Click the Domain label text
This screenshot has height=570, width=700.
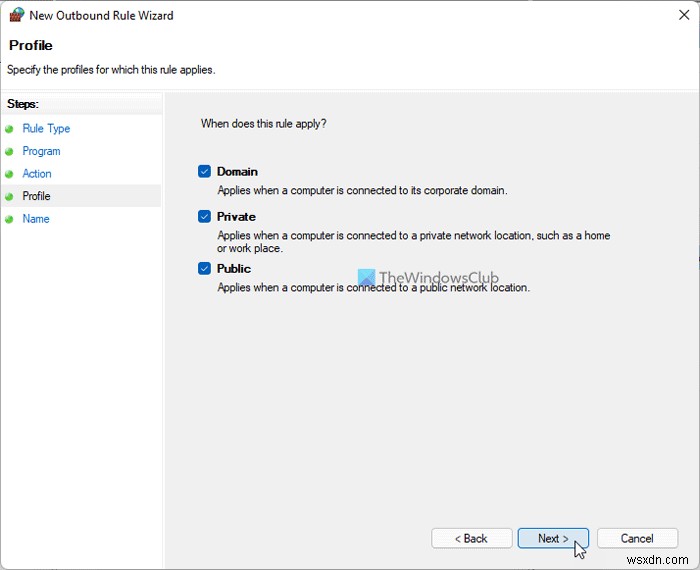[237, 171]
